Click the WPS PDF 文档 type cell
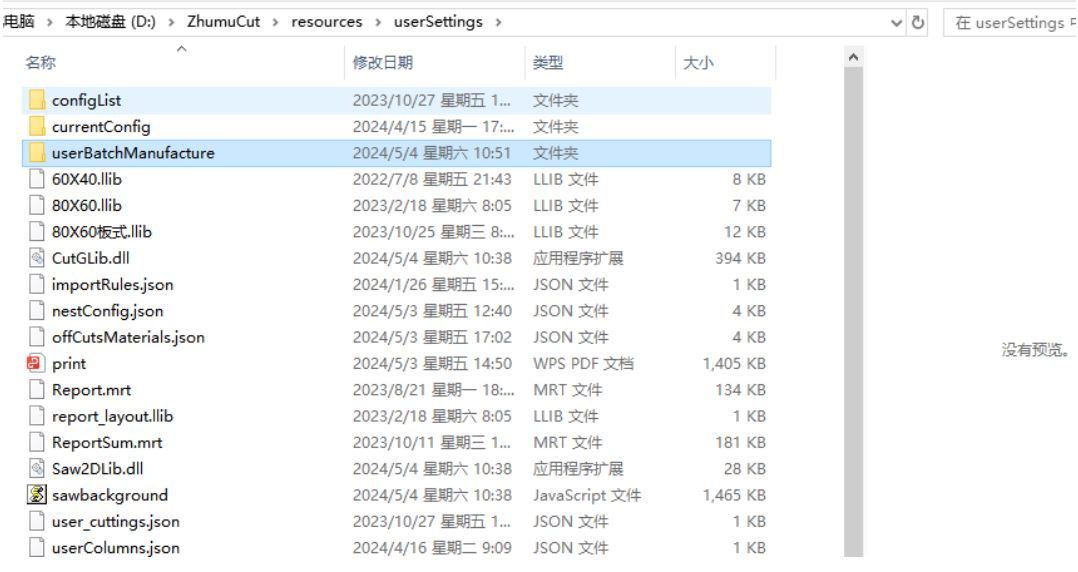 pos(583,364)
